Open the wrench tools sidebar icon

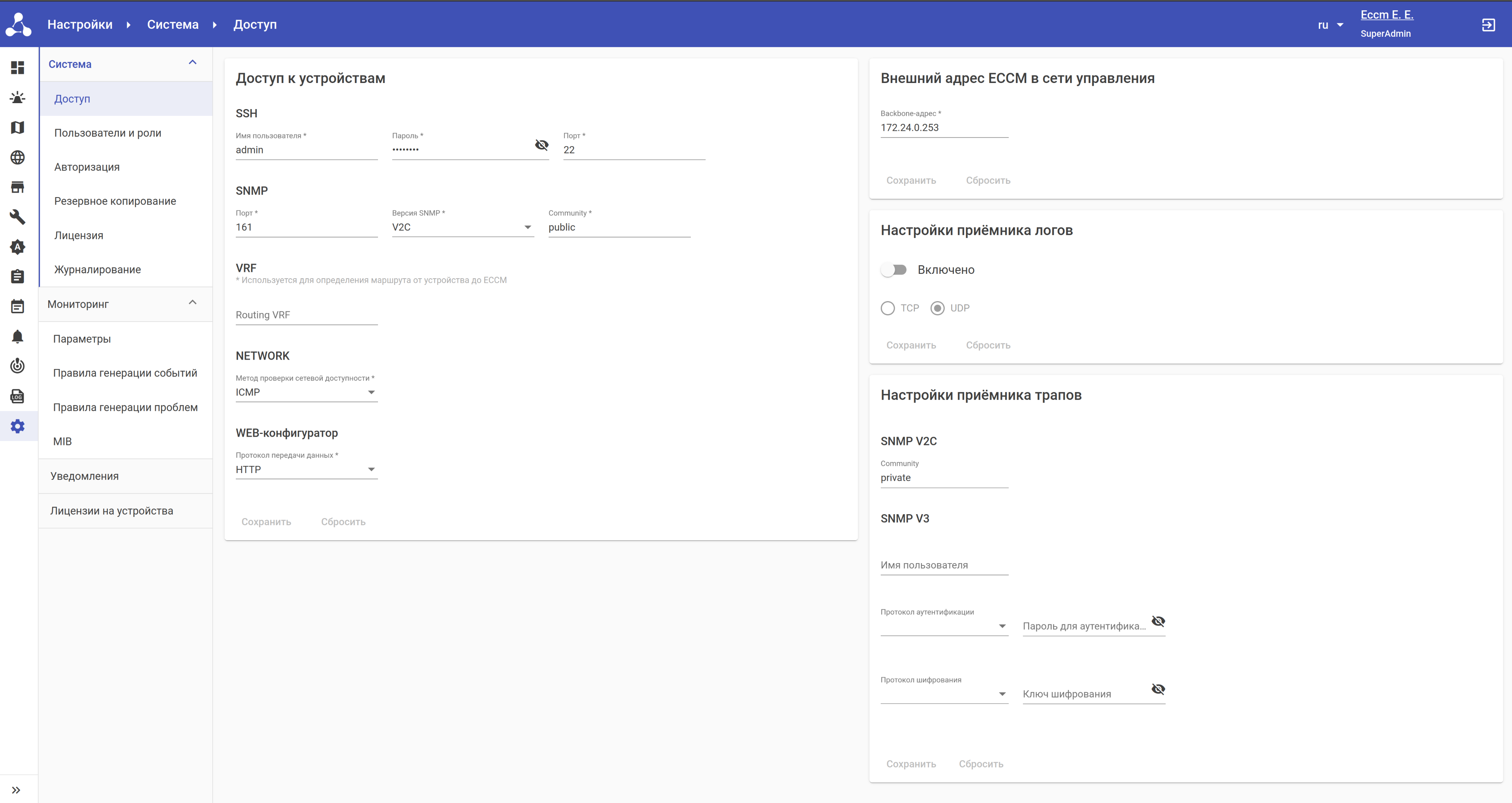(18, 217)
